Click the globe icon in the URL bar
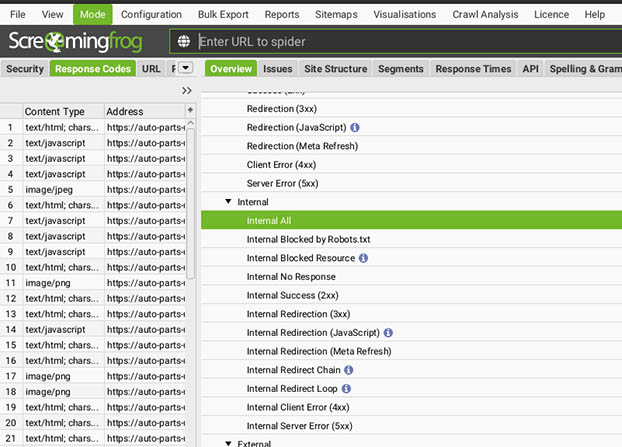Image resolution: width=622 pixels, height=447 pixels. (183, 42)
